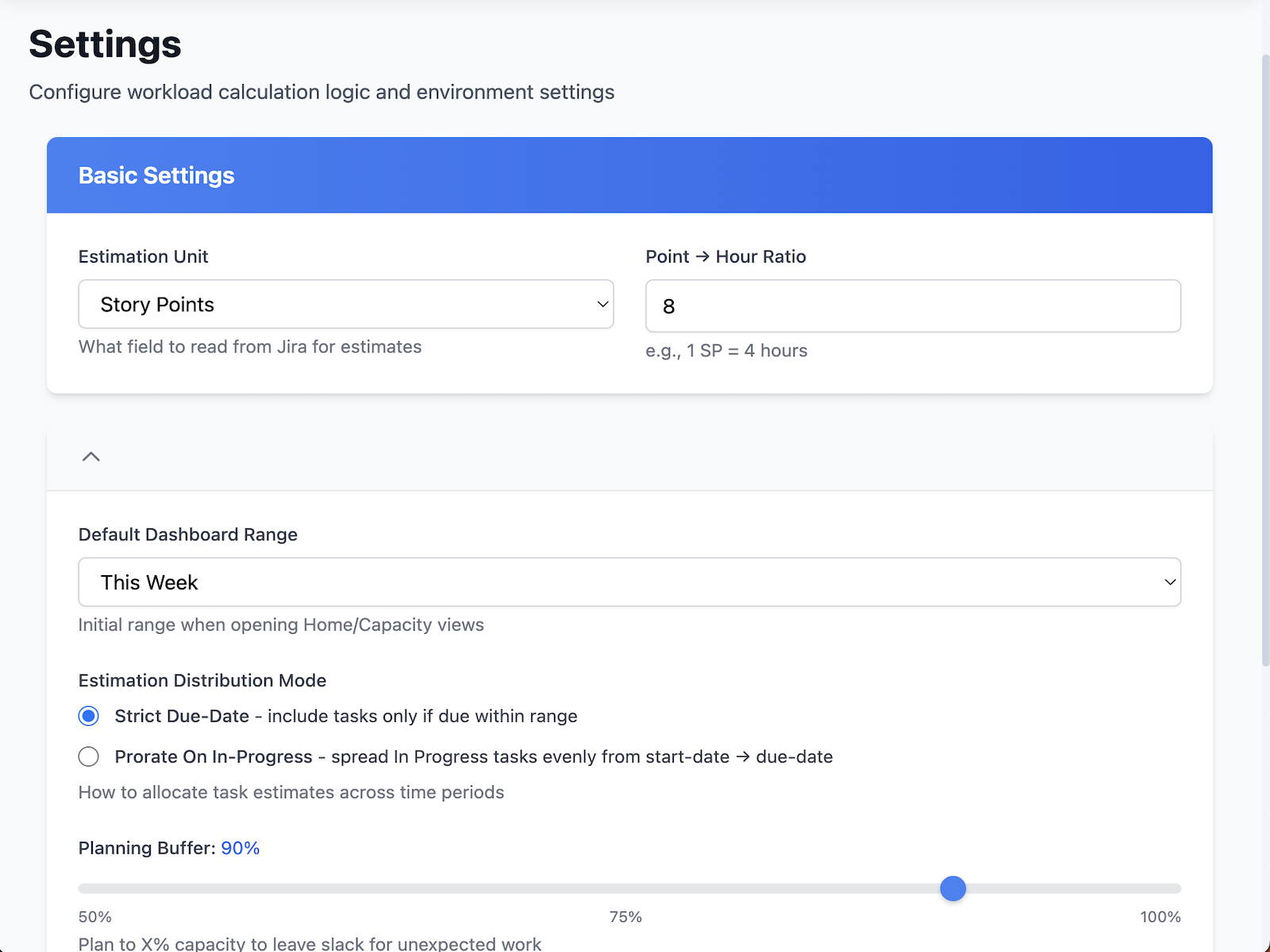1270x952 pixels.
Task: Click the Planning Buffer slider handle
Action: click(952, 889)
